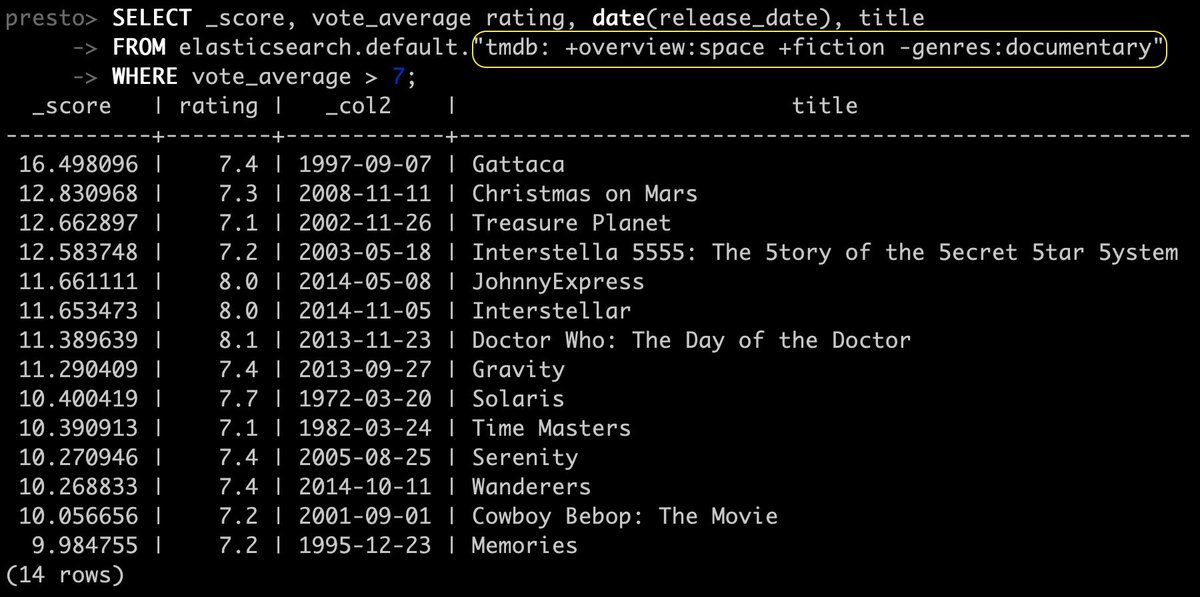Select the title JohnnyExpress
Viewport: 1200px width, 597px height.
coord(558,282)
